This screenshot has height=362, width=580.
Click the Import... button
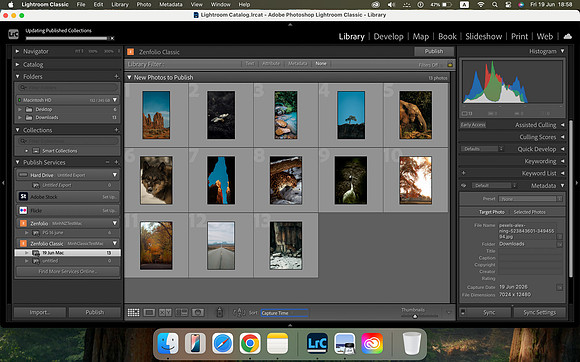coord(40,312)
